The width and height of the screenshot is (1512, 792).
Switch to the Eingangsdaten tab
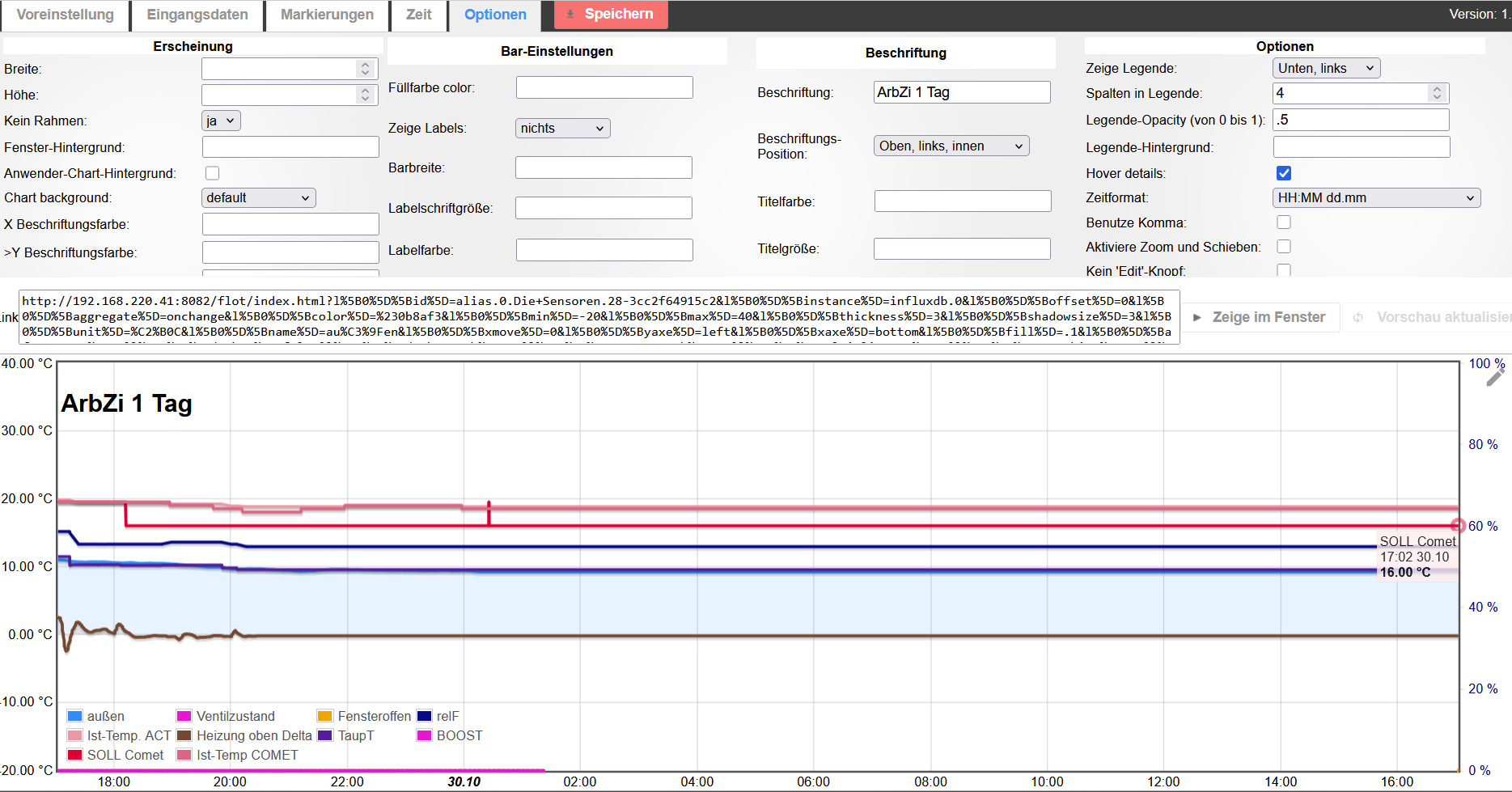(197, 15)
